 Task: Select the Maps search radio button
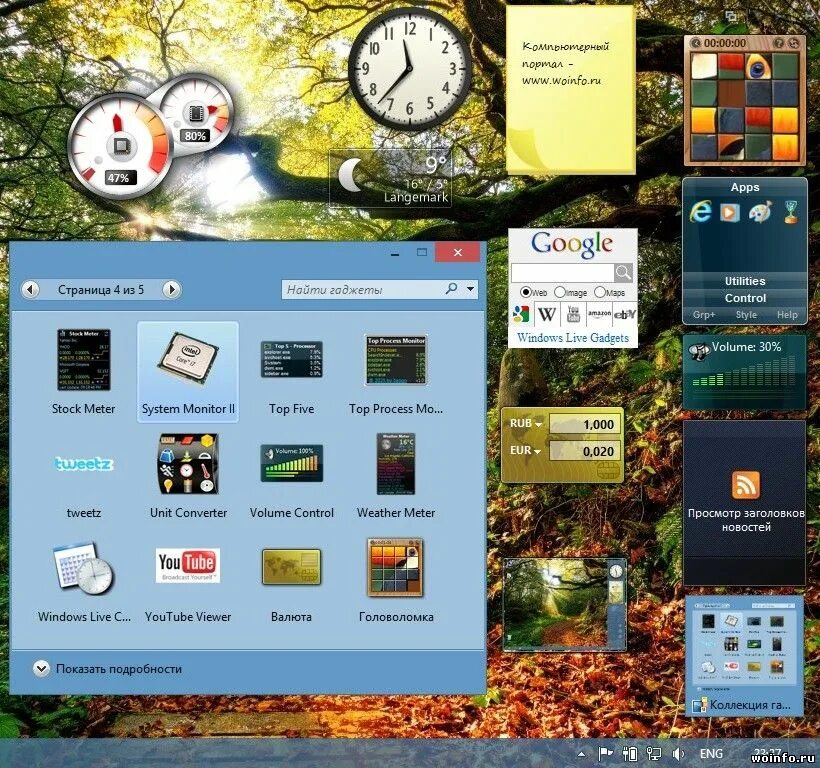tap(600, 291)
